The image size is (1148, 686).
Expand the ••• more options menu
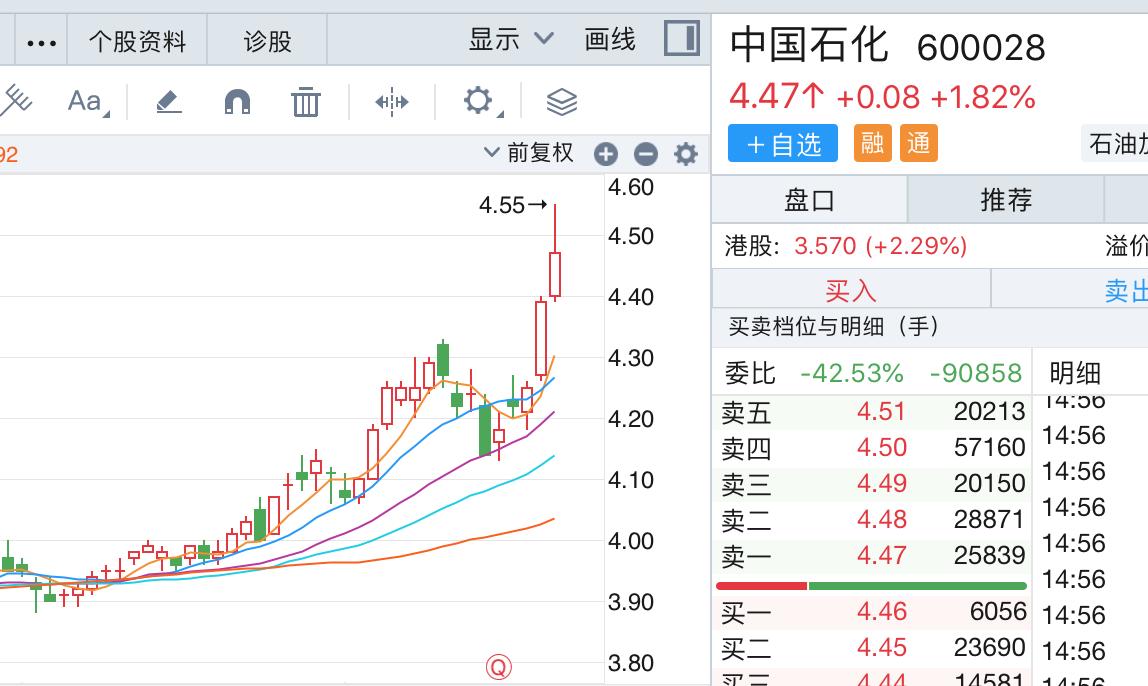(40, 39)
